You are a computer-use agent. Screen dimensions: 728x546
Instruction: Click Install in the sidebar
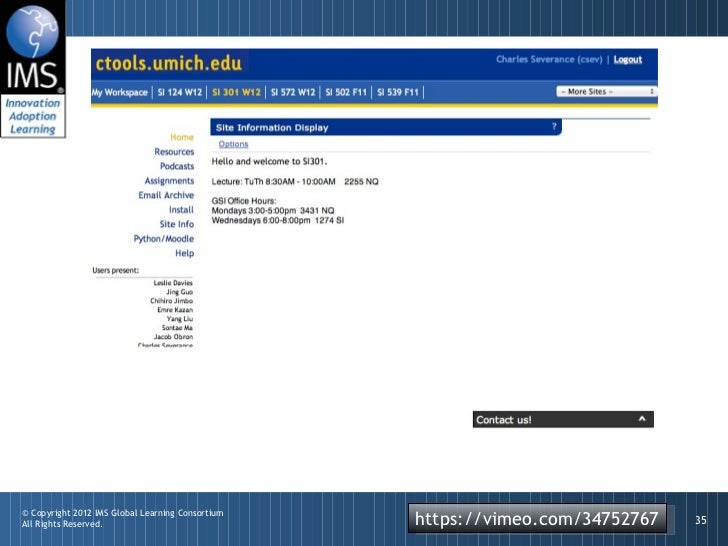[181, 209]
